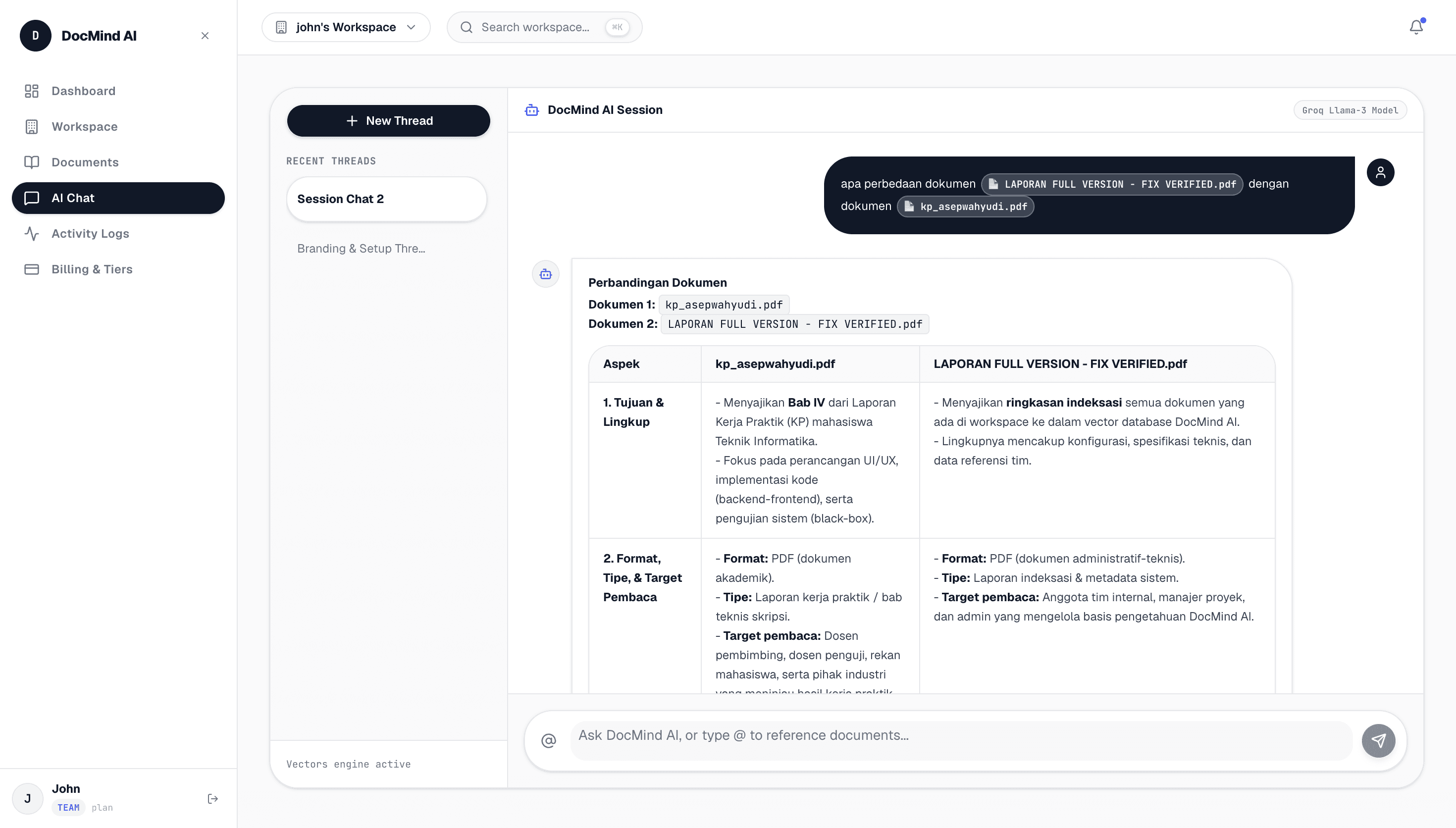The width and height of the screenshot is (1456, 828).
Task: Select AI Chat in the sidebar
Action: tap(118, 198)
